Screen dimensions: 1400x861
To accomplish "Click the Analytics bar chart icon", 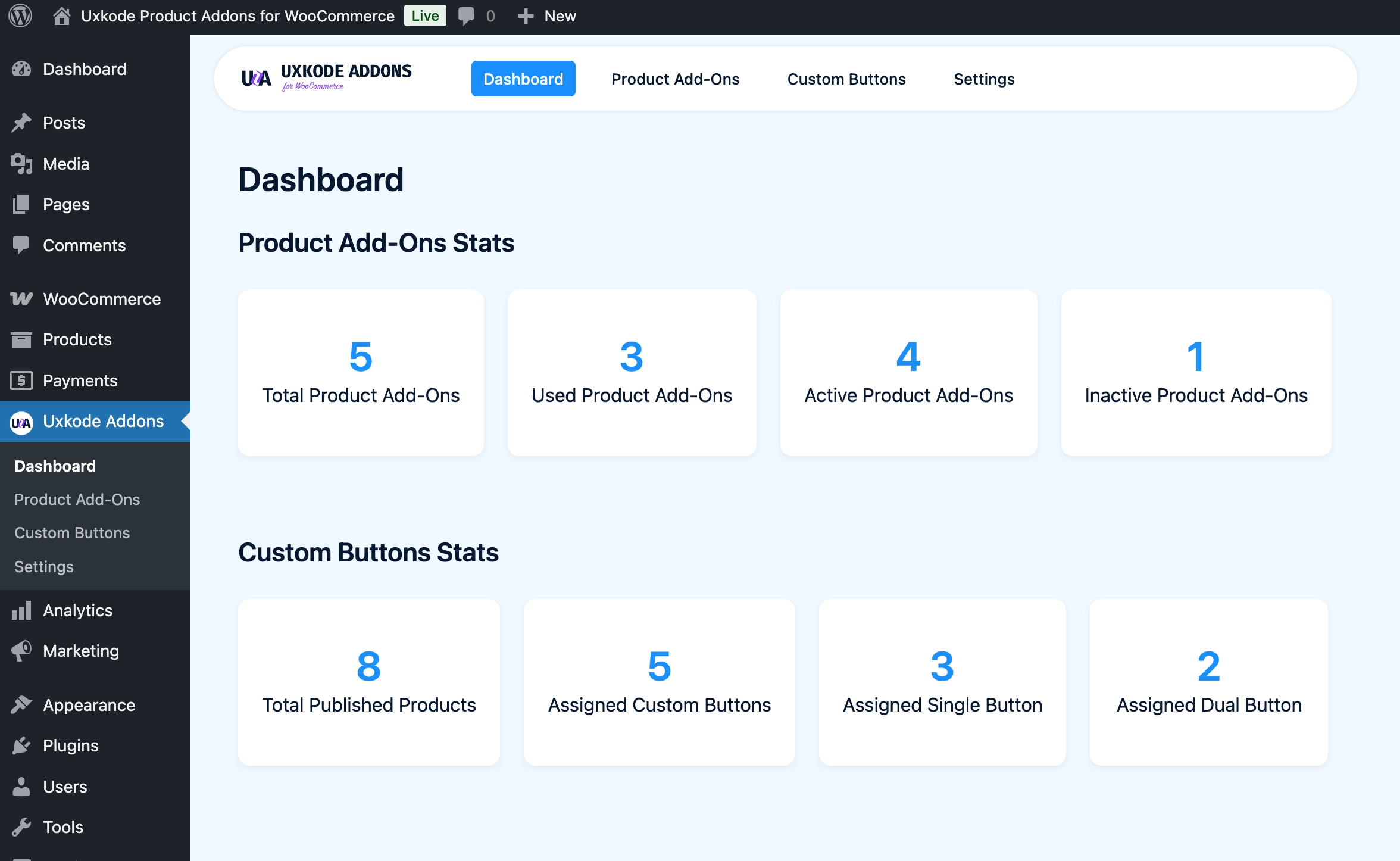I will tap(21, 610).
